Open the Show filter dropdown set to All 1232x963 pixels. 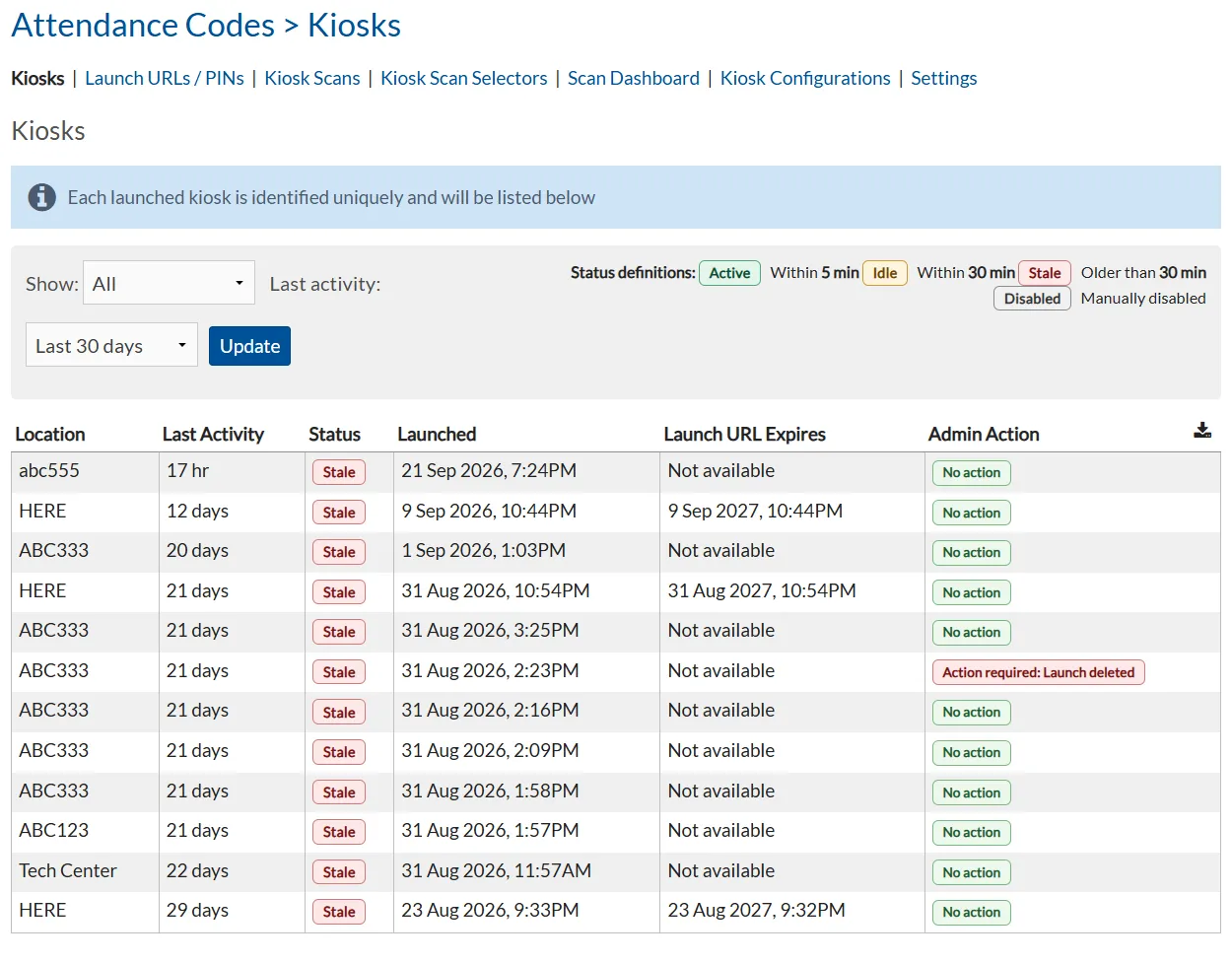click(169, 283)
